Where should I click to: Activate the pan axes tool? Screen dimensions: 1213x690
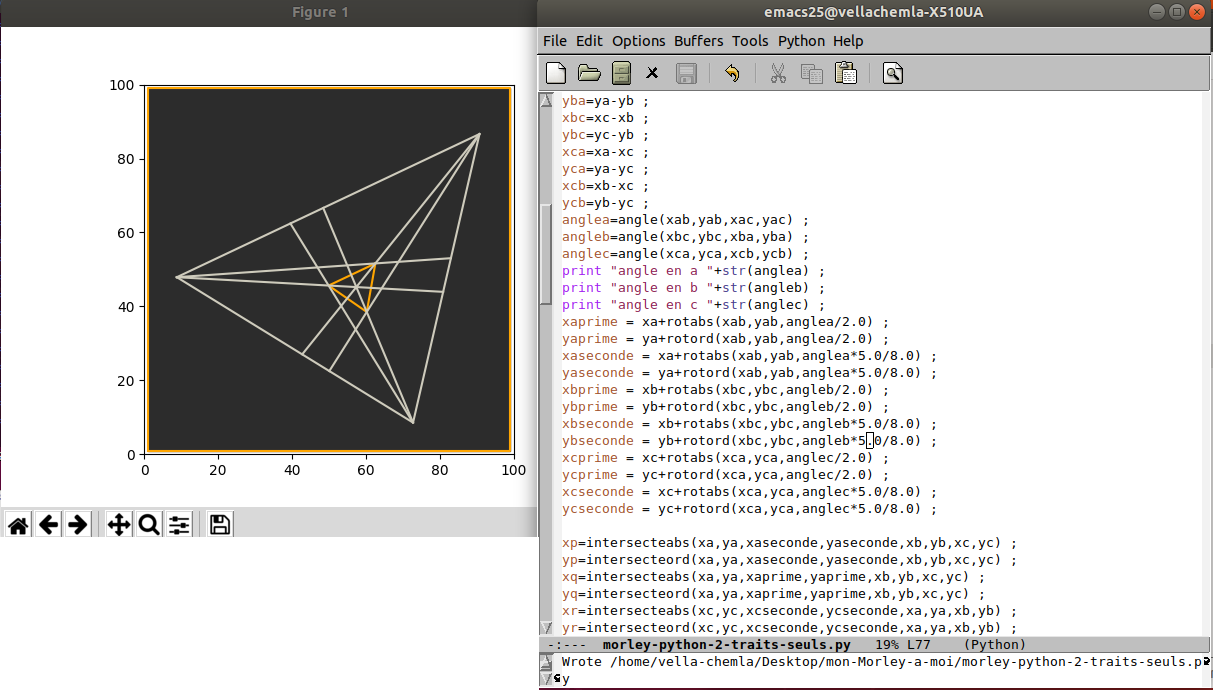point(119,524)
